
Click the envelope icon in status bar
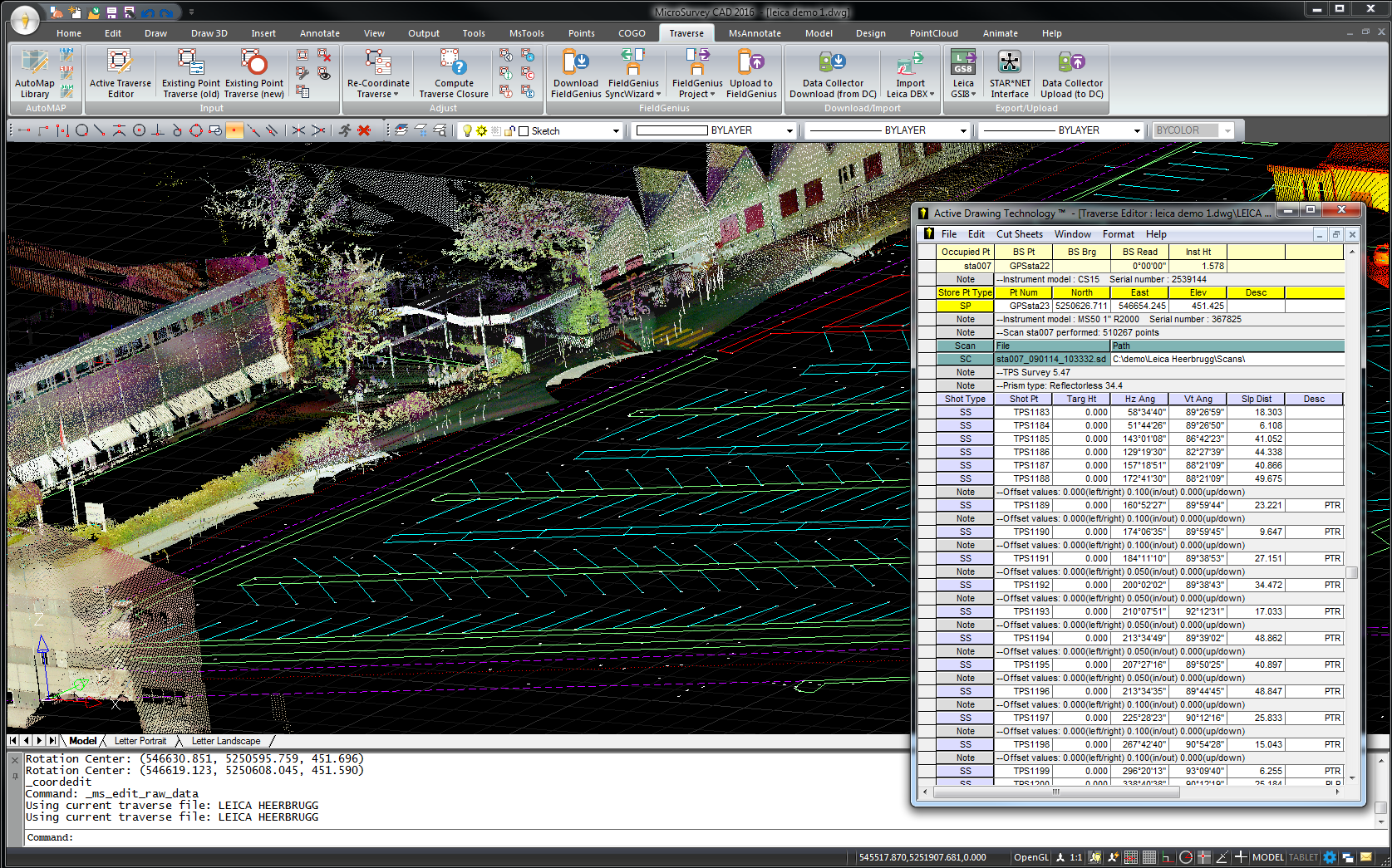(x=1366, y=857)
